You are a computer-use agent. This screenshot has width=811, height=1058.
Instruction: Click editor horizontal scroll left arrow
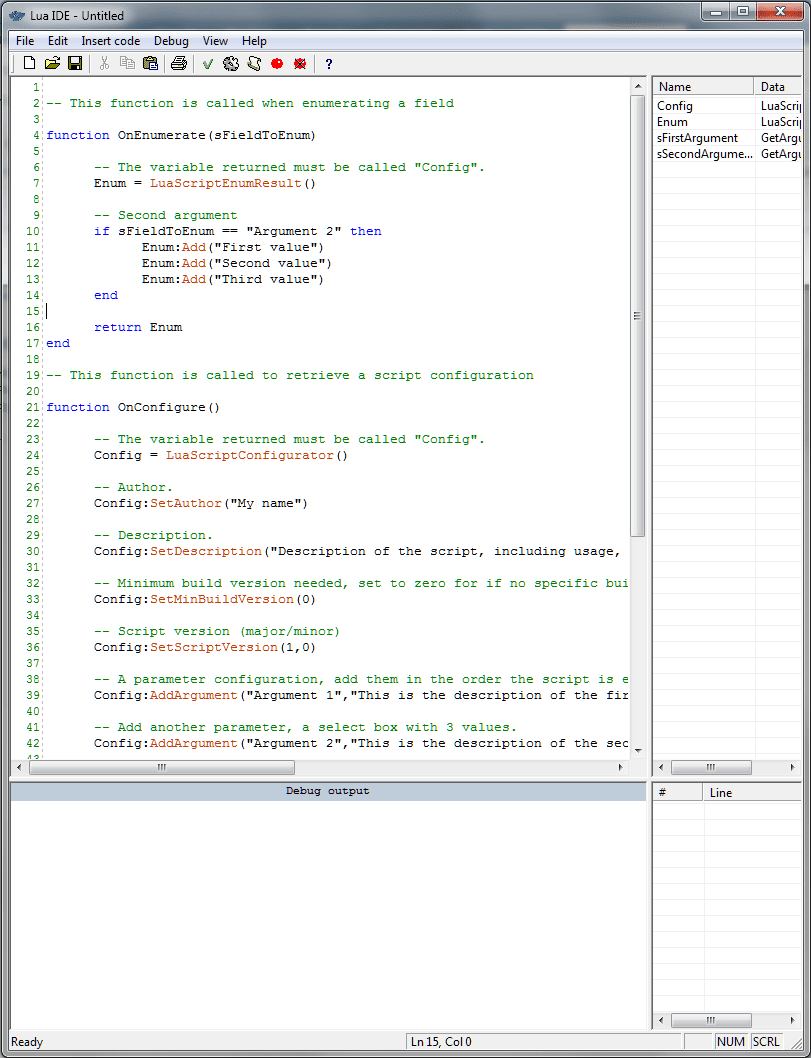(x=19, y=767)
